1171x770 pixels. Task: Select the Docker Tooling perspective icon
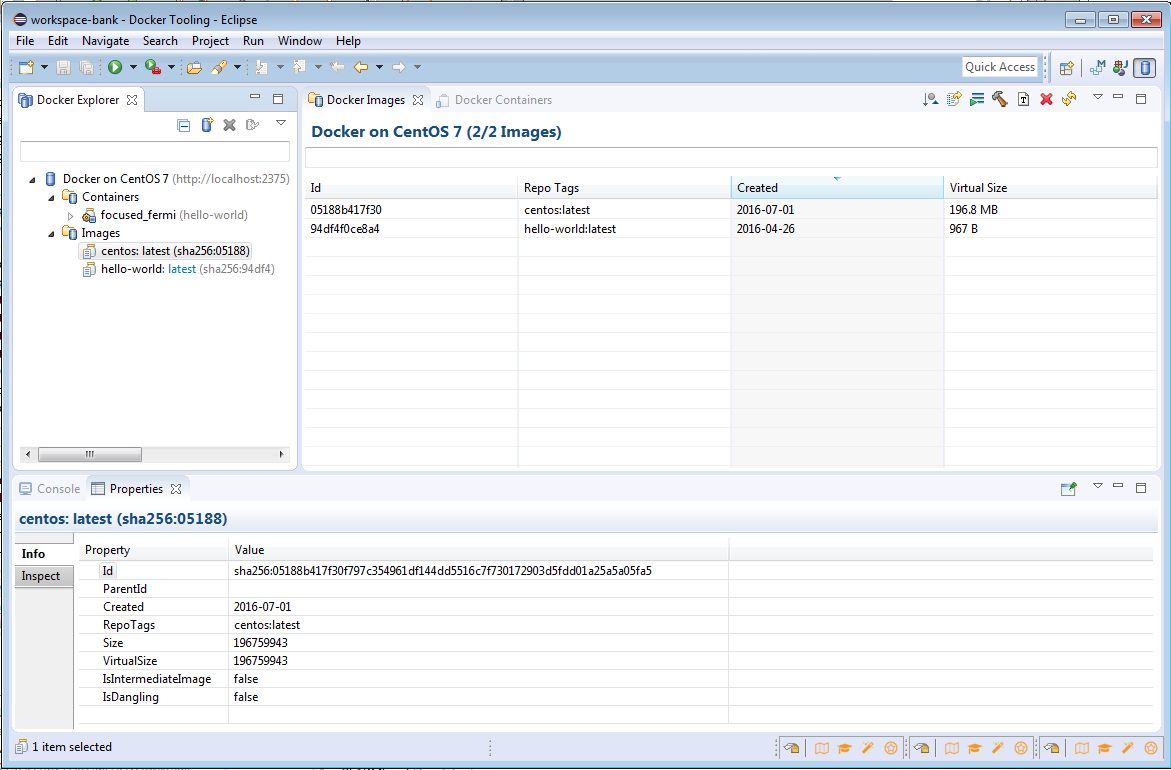click(x=1144, y=68)
